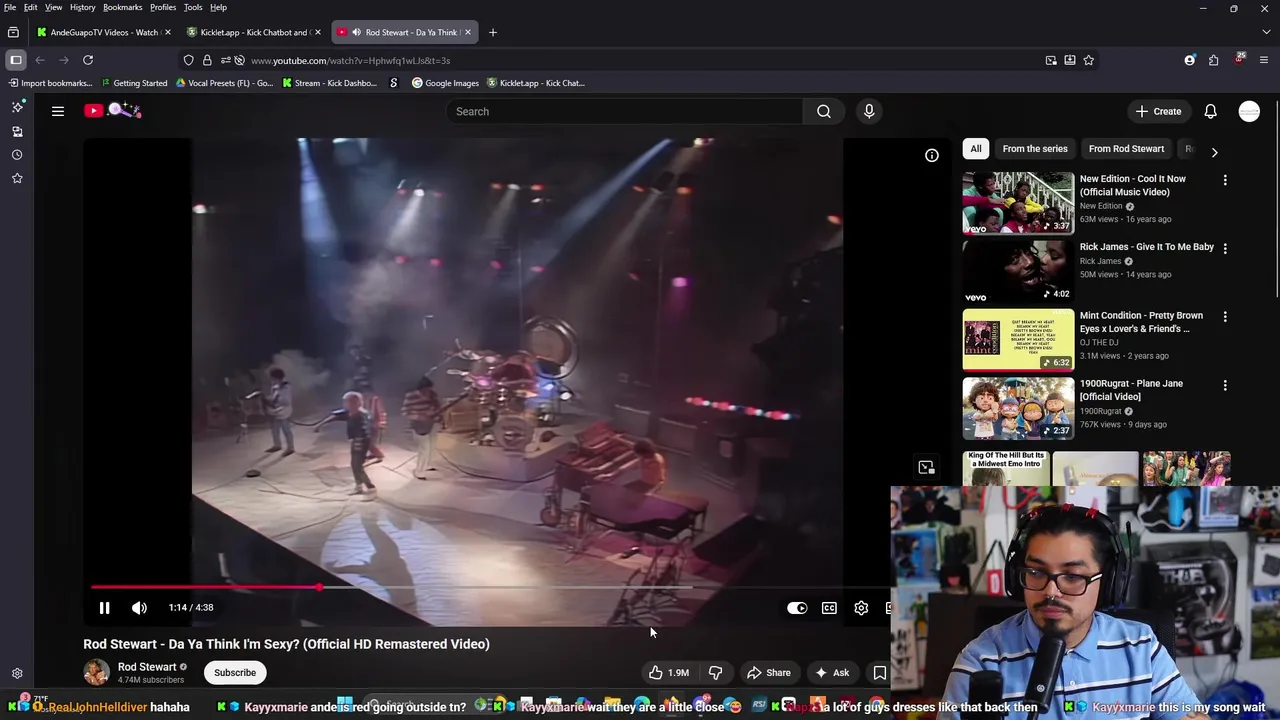Open browser extensions puzzle icon

pos(1213,60)
